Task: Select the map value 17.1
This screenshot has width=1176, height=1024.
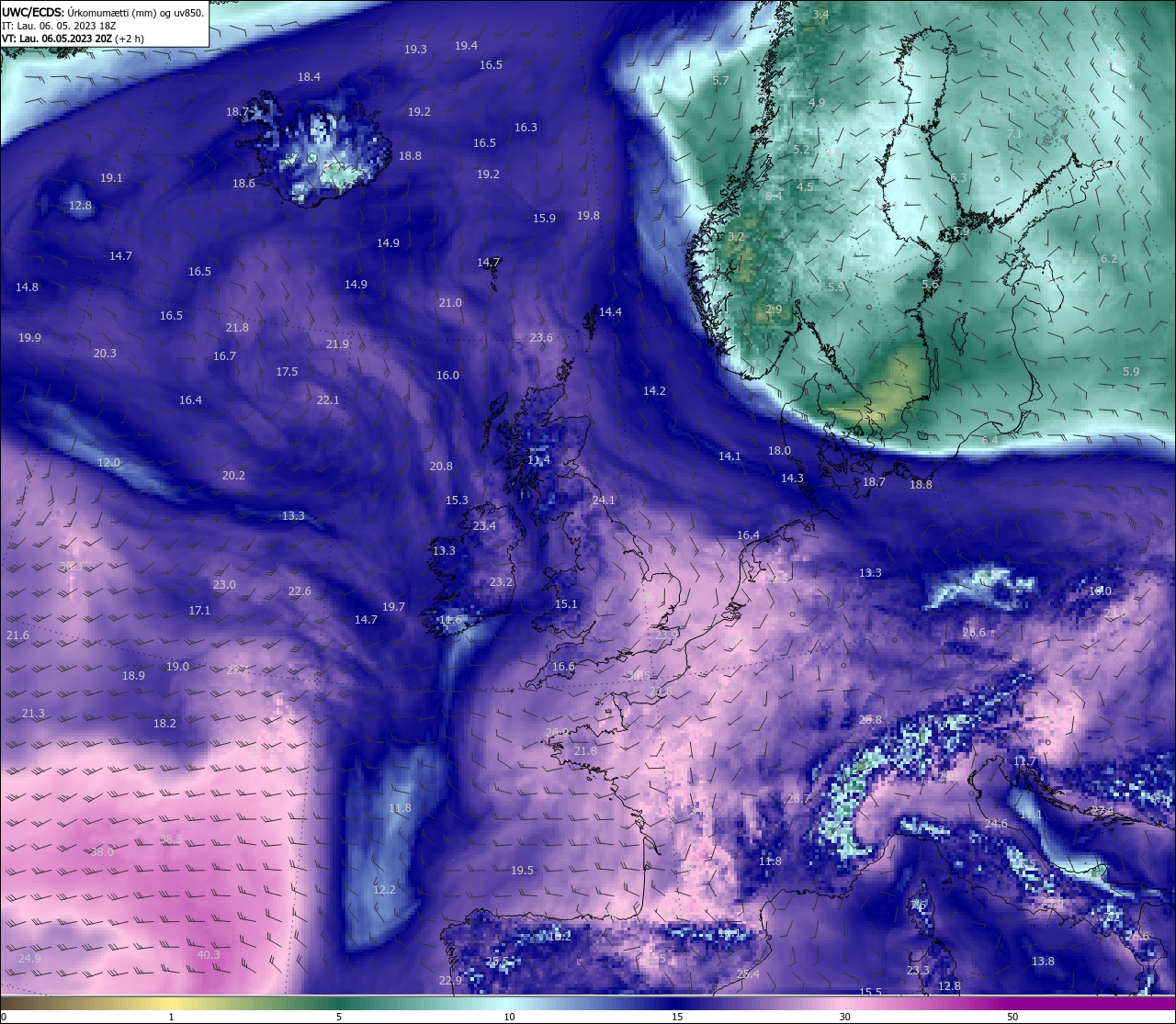Action: click(200, 611)
